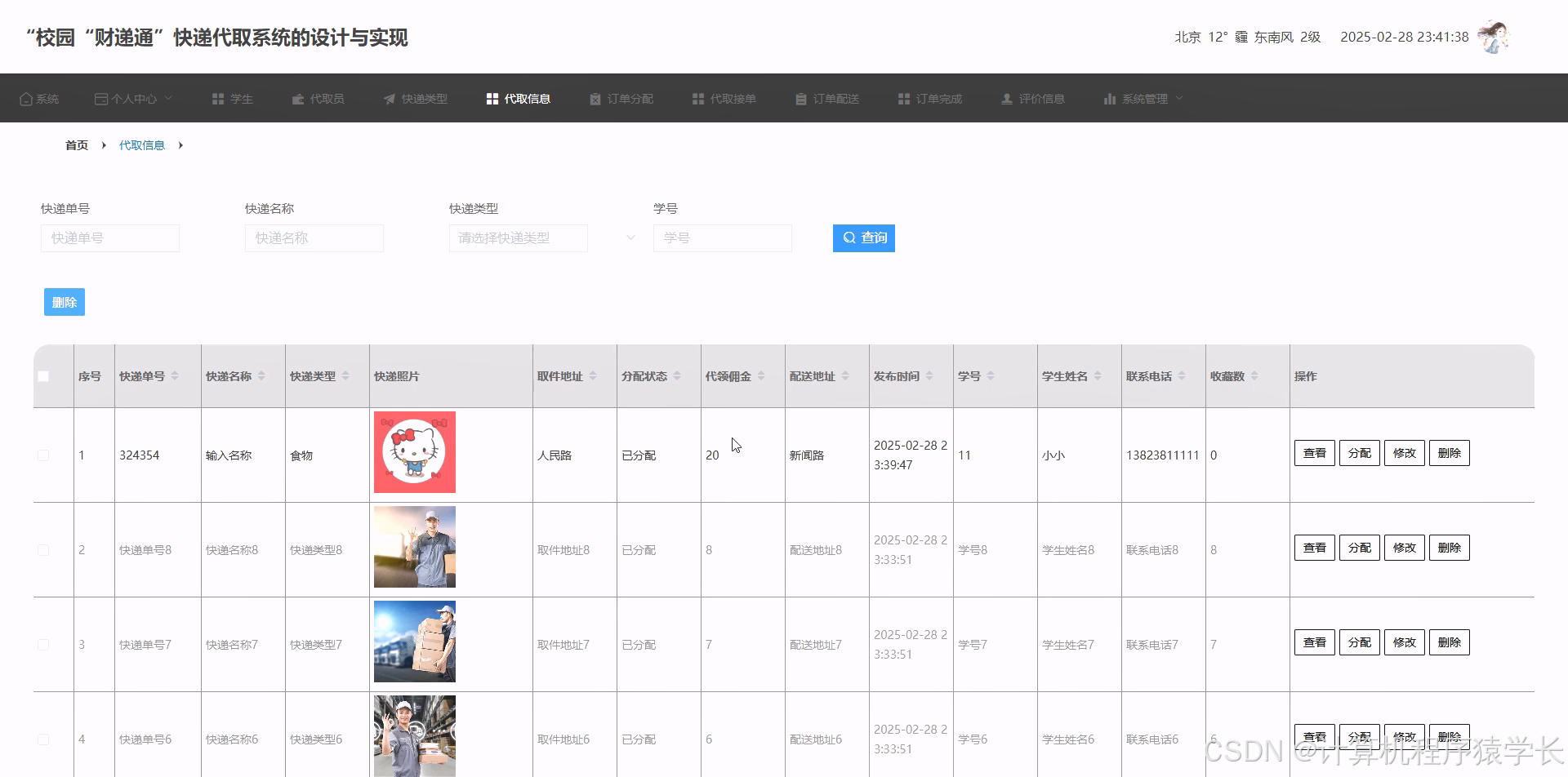Click the user avatar in header

[x=1494, y=38]
